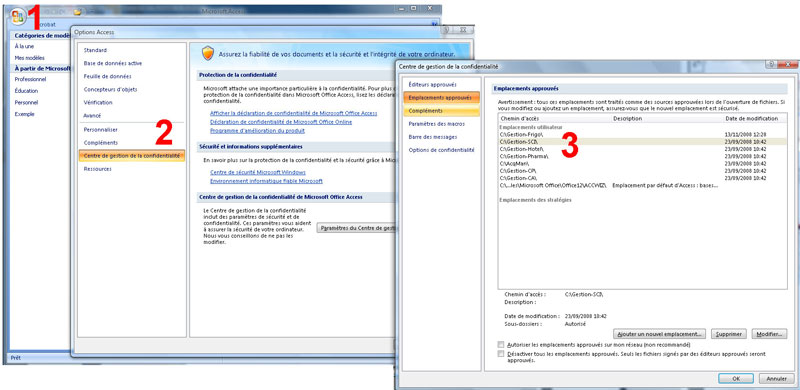Click the orange shield icon in Options Access
The image size is (800, 390).
[208, 53]
